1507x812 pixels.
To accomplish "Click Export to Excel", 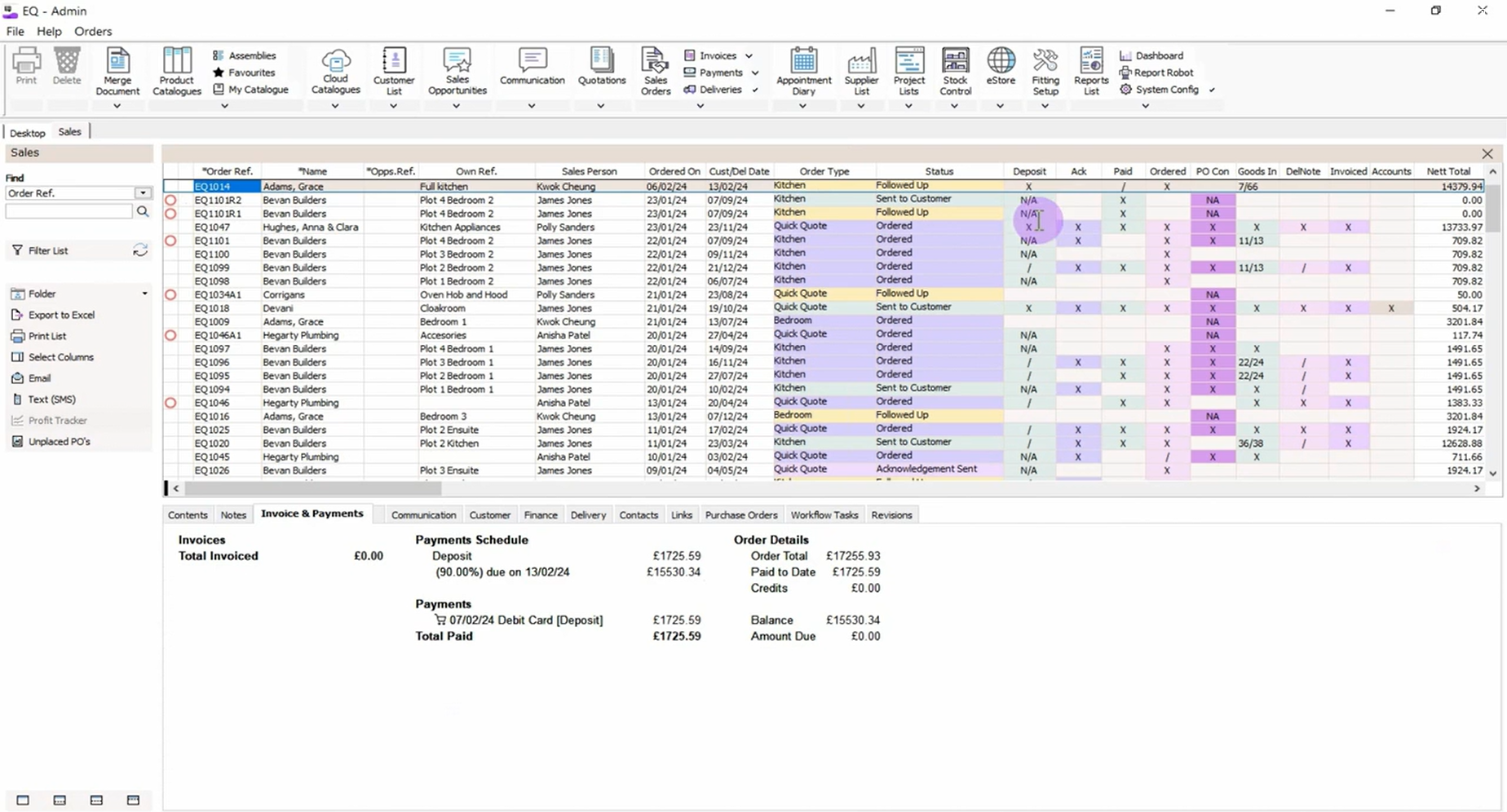I will (x=53, y=315).
